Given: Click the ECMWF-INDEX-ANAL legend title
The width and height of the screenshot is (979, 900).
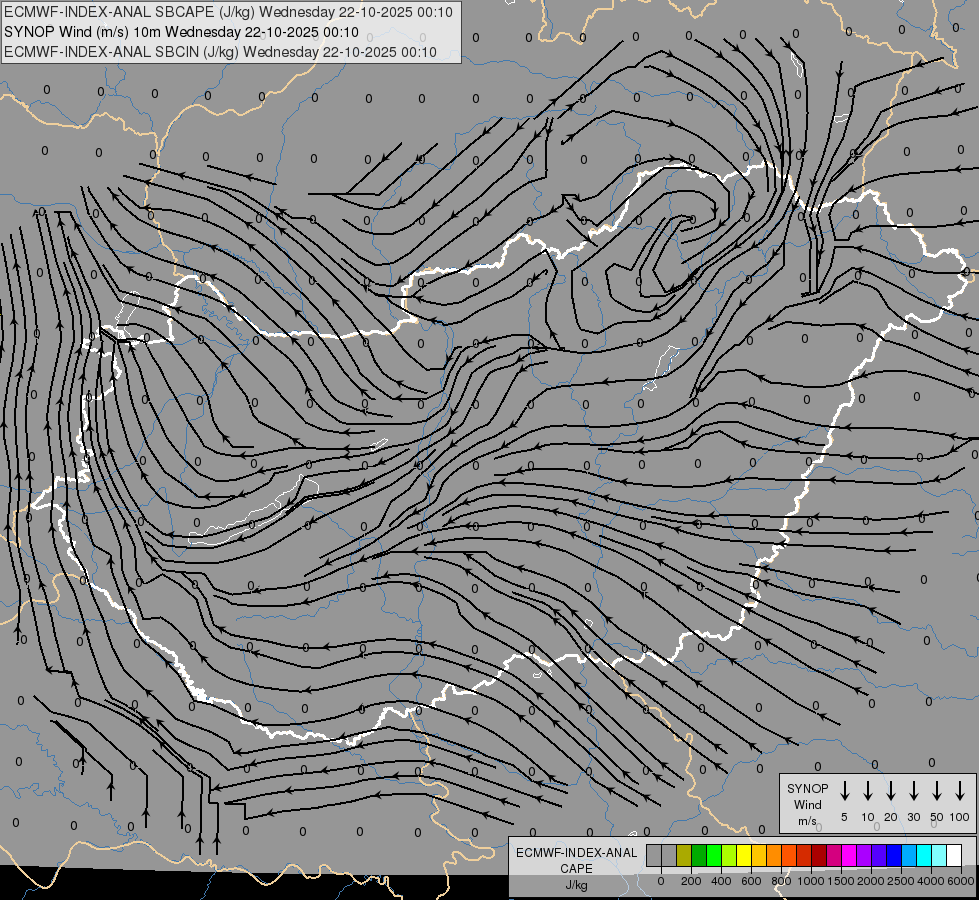Looking at the screenshot, I should click(x=577, y=853).
